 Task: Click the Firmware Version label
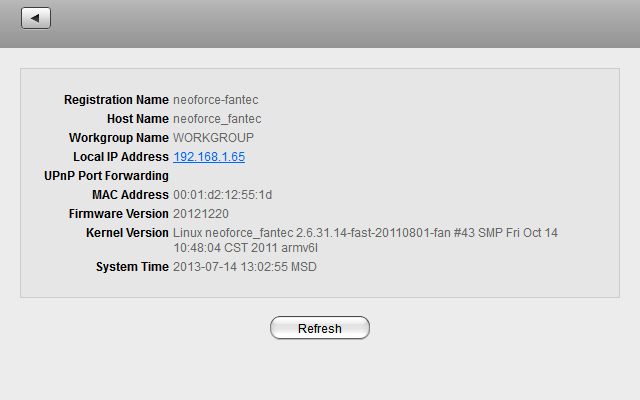(x=118, y=214)
